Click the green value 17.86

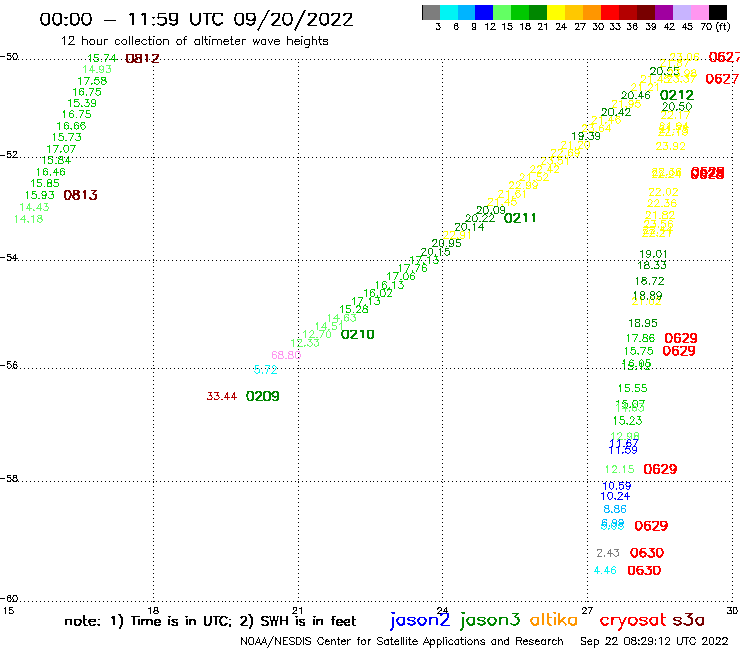click(x=640, y=338)
